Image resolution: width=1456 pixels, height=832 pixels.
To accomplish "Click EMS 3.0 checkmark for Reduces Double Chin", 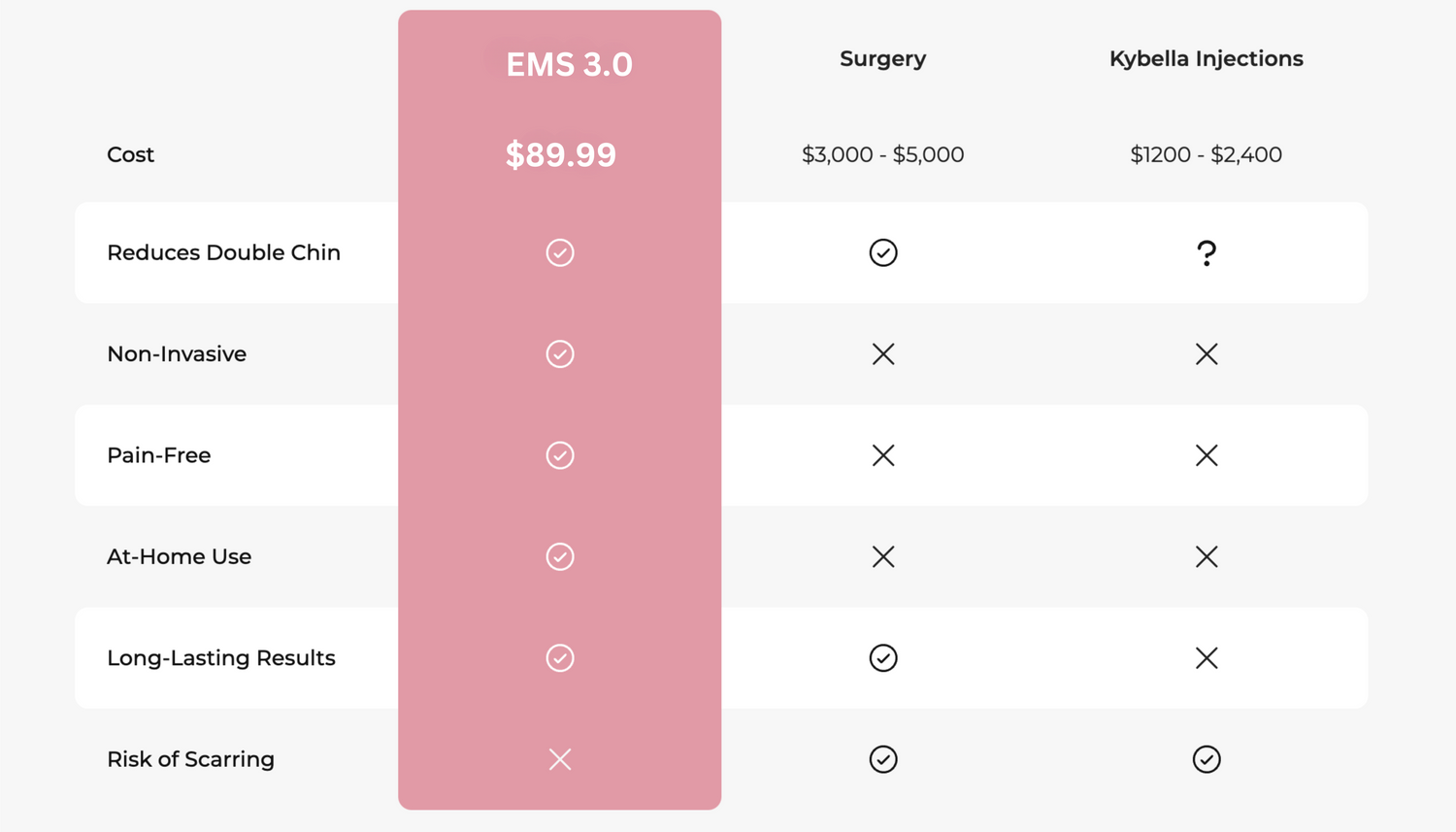I will click(x=560, y=252).
